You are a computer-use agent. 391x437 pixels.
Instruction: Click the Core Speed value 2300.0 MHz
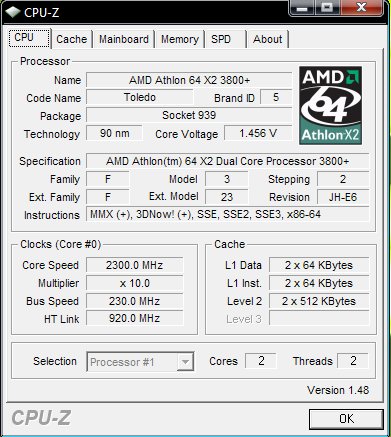pos(135,265)
